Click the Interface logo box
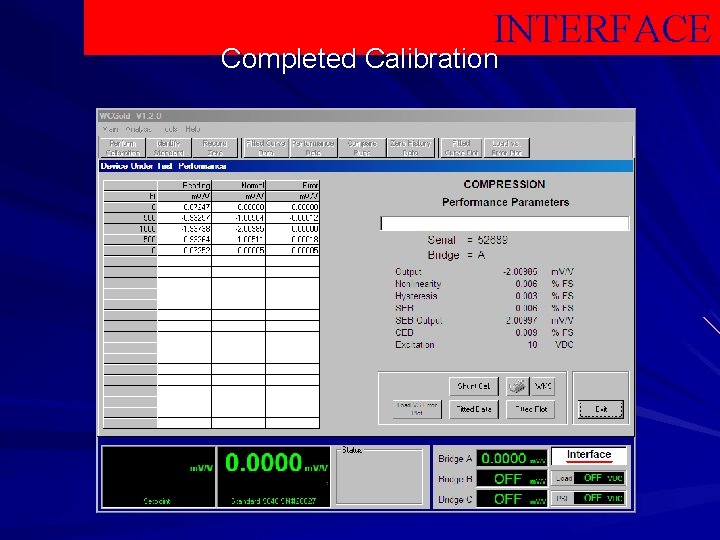Screen dimensions: 720x540 pyautogui.click(x=589, y=456)
